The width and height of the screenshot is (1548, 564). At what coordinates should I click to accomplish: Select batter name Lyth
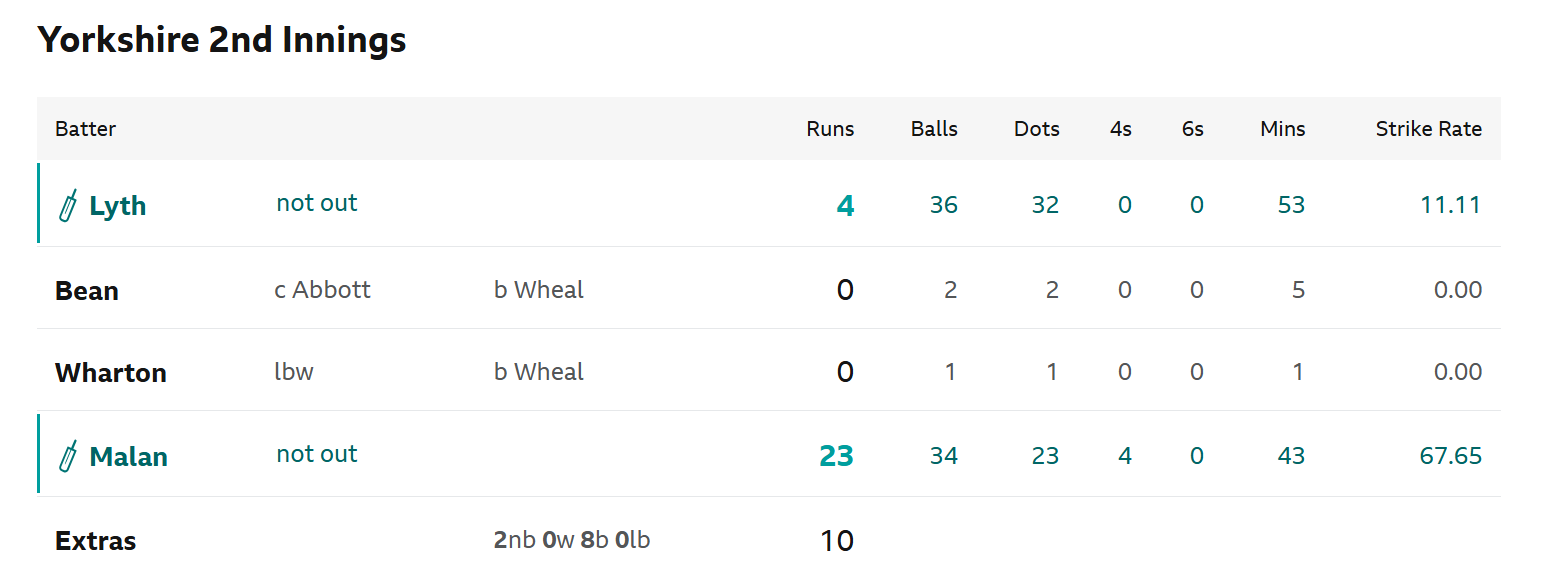click(117, 206)
